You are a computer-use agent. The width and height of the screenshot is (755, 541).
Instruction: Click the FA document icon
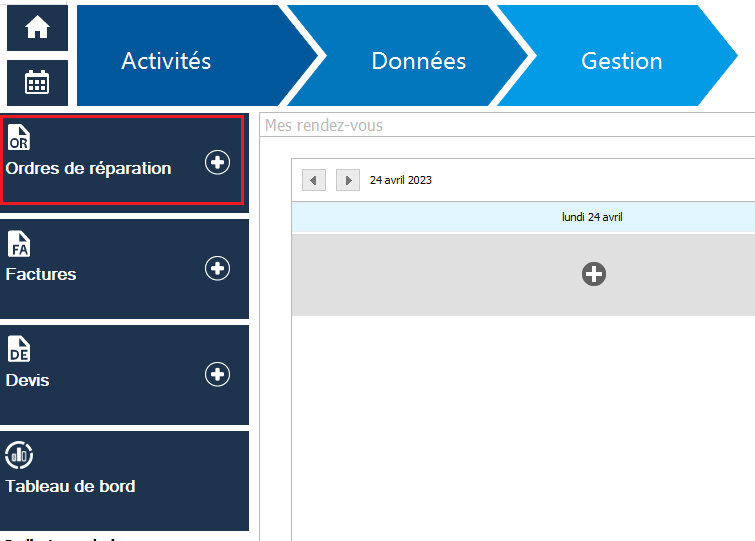(x=19, y=244)
